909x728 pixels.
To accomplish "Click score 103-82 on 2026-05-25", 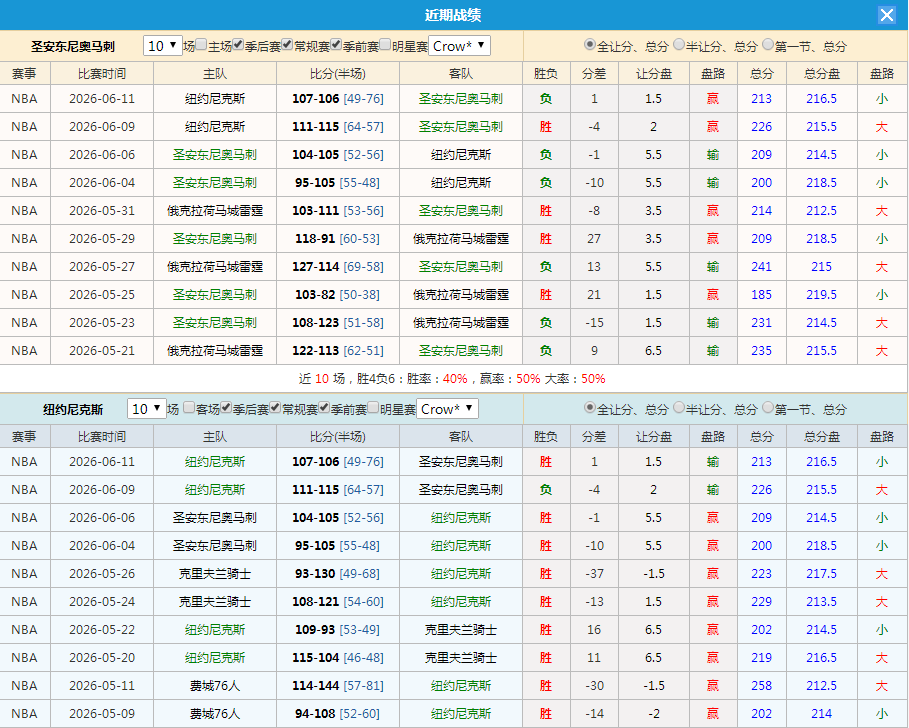I will click(x=315, y=294).
